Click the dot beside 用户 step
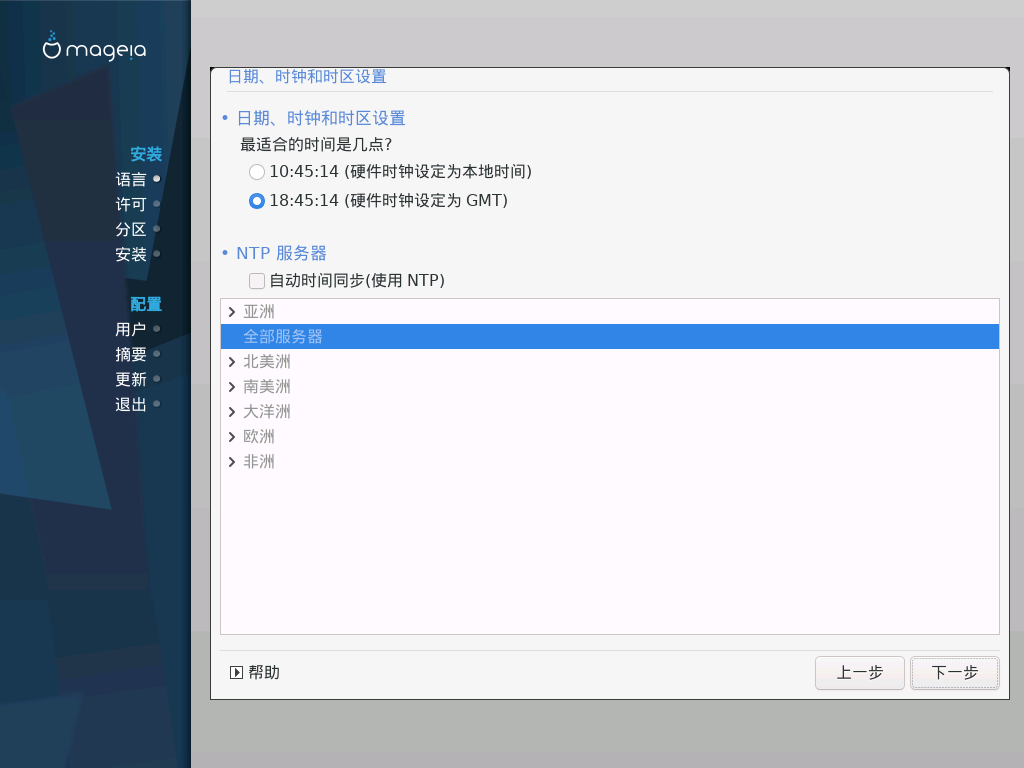1024x768 pixels. (x=157, y=329)
